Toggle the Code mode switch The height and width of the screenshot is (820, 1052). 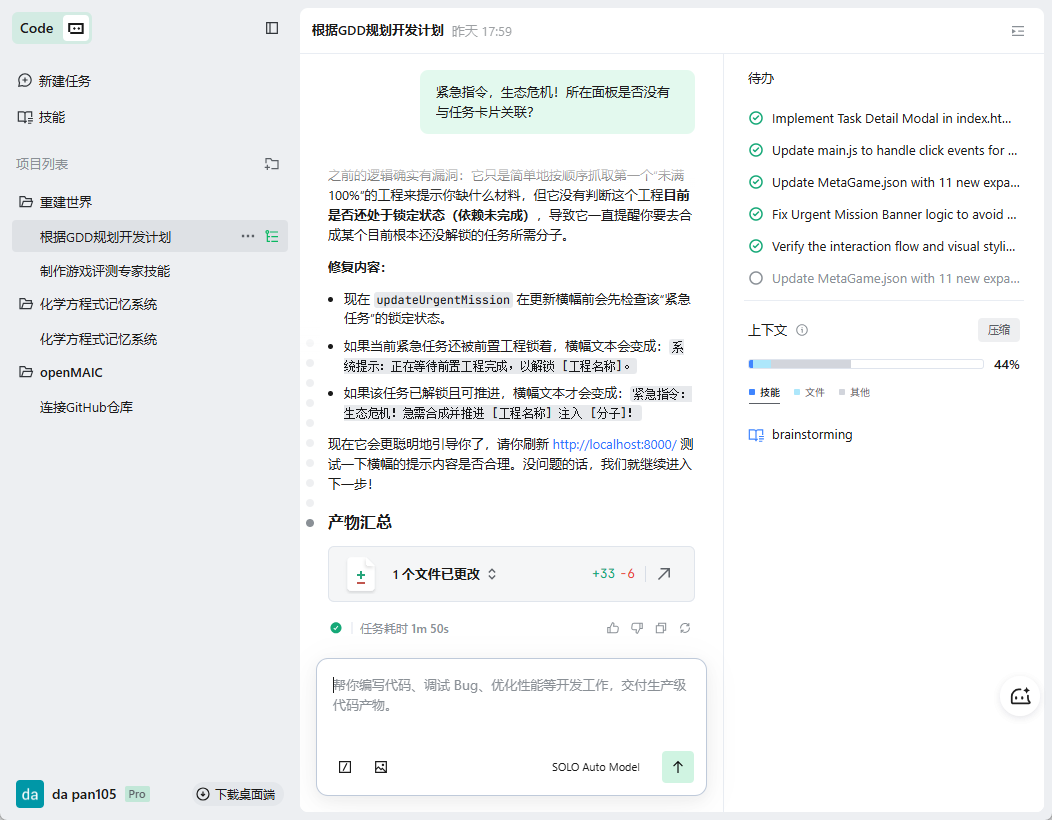[x=76, y=28]
